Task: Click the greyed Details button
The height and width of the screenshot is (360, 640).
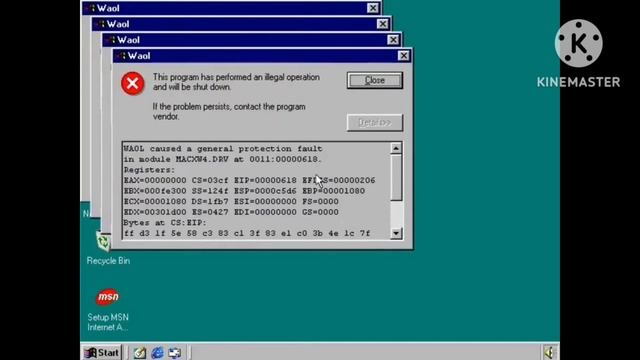Action: point(375,122)
